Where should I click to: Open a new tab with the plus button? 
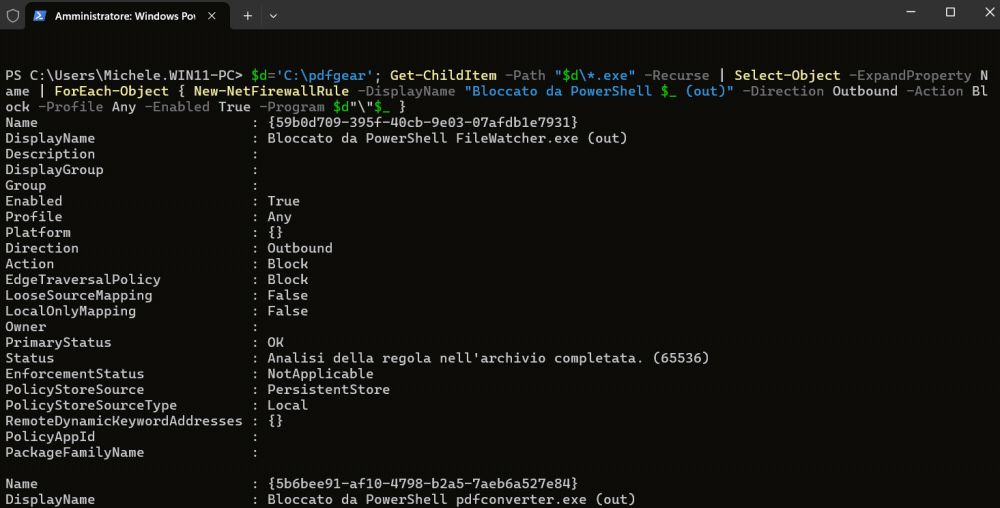[247, 16]
